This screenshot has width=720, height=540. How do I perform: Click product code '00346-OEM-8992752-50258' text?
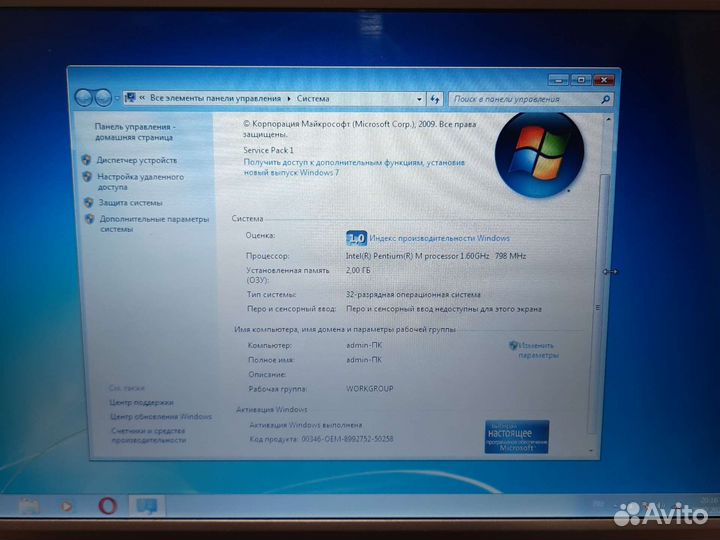347,439
